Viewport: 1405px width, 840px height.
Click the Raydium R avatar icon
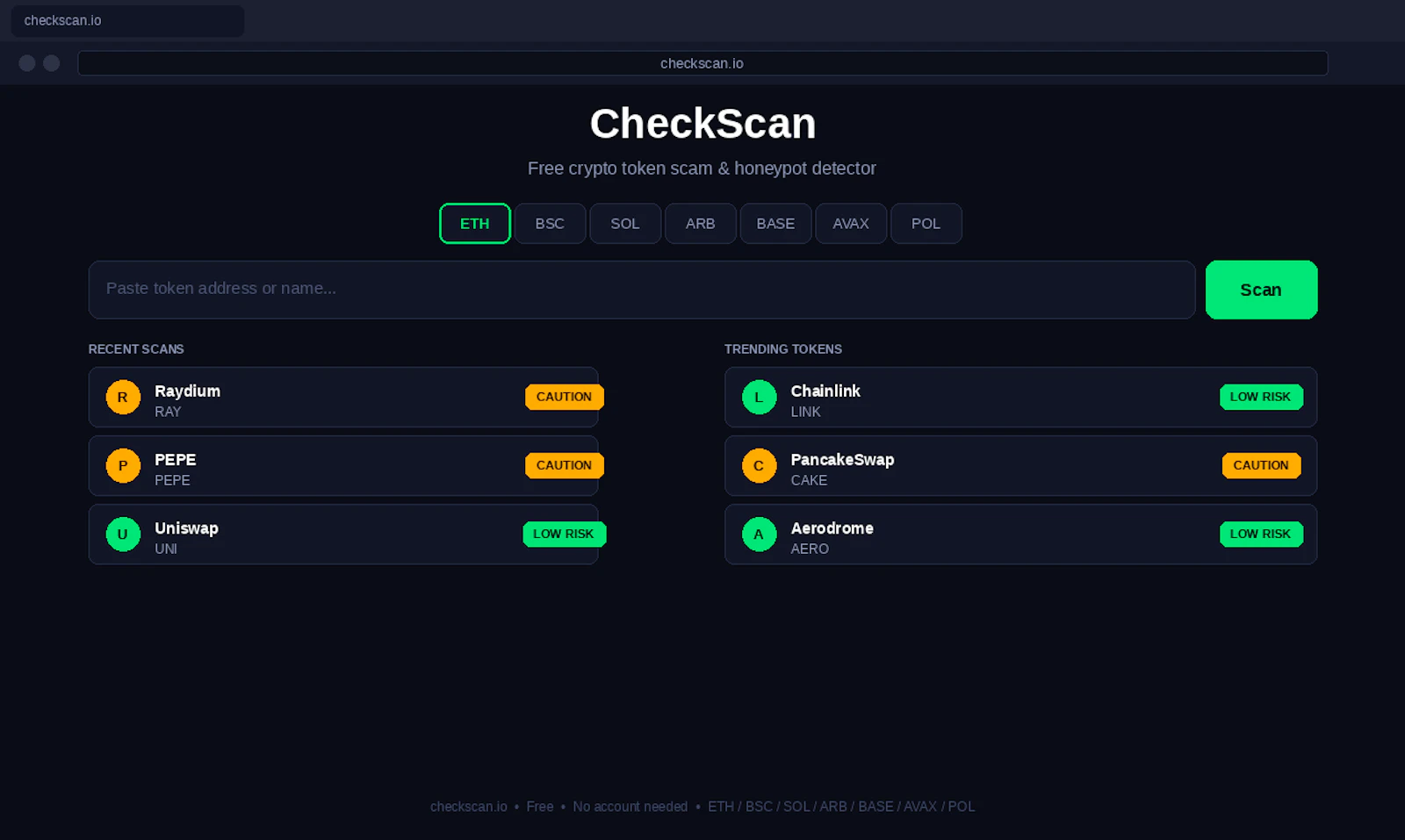coord(123,397)
